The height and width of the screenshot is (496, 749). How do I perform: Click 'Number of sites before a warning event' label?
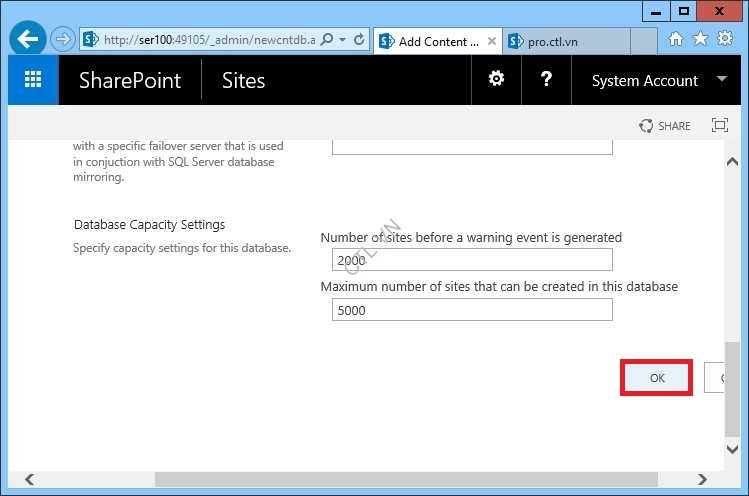471,237
